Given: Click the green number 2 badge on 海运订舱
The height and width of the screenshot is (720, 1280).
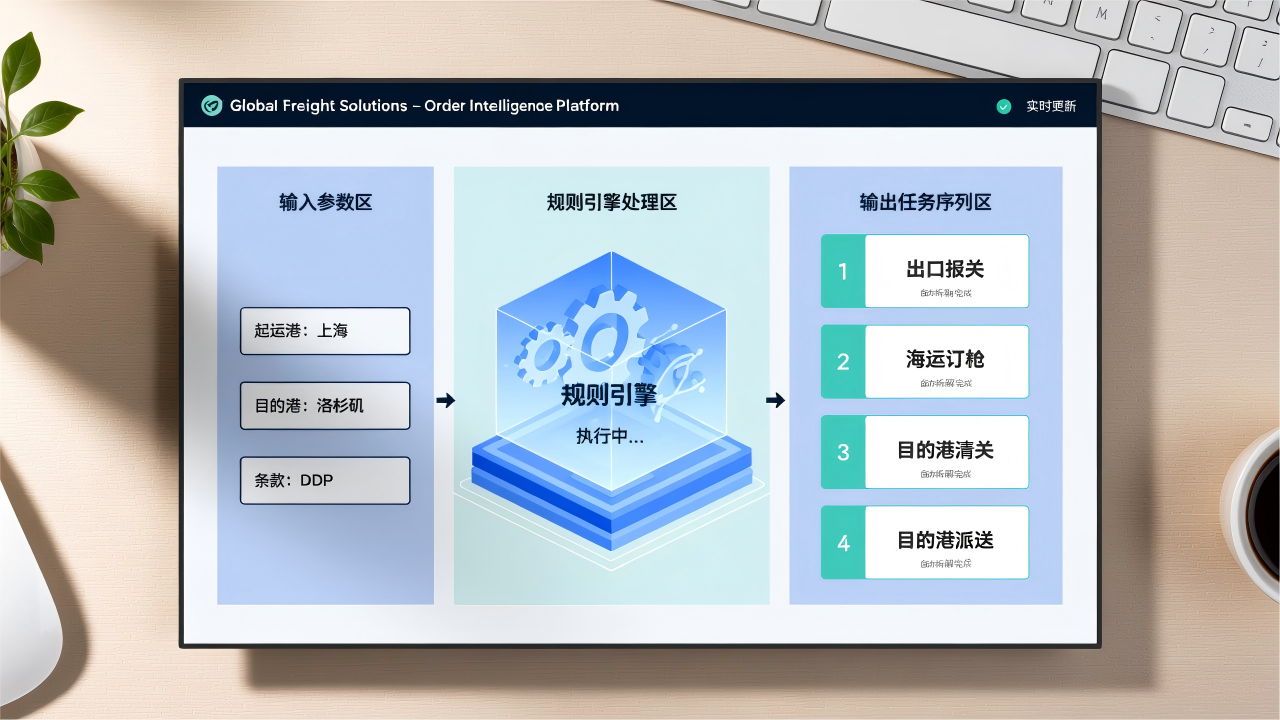Looking at the screenshot, I should 842,361.
